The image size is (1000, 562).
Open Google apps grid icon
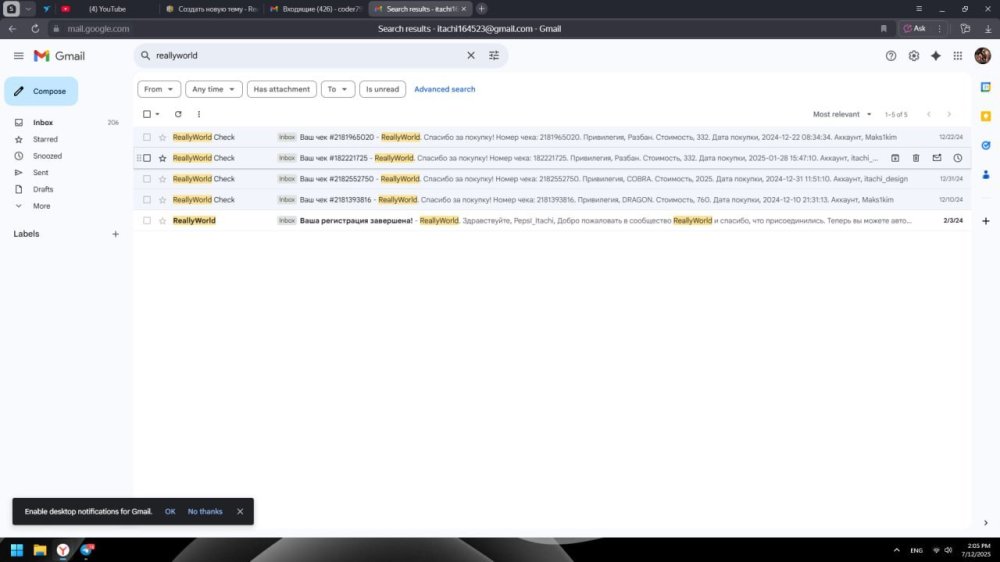tap(958, 56)
